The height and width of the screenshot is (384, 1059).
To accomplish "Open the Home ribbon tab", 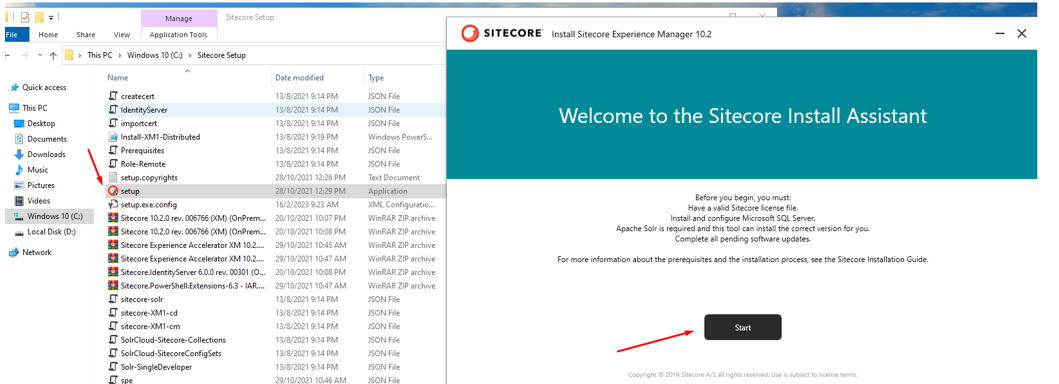I will 48,34.
